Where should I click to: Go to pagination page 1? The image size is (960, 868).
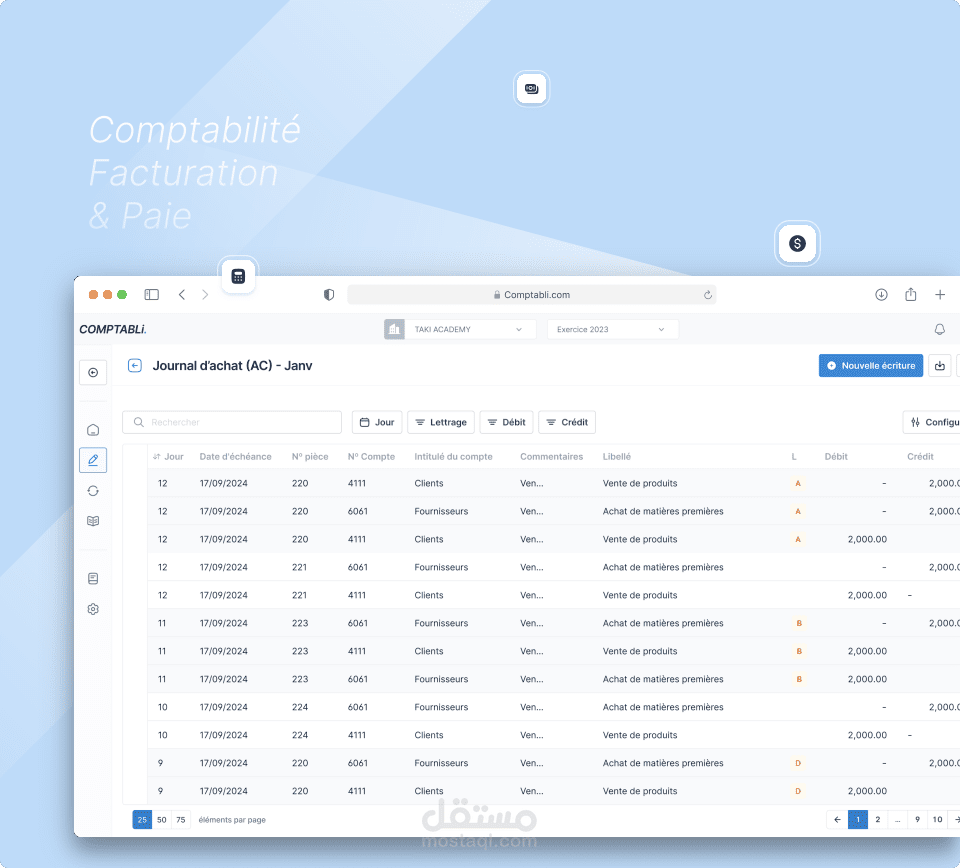pos(858,820)
